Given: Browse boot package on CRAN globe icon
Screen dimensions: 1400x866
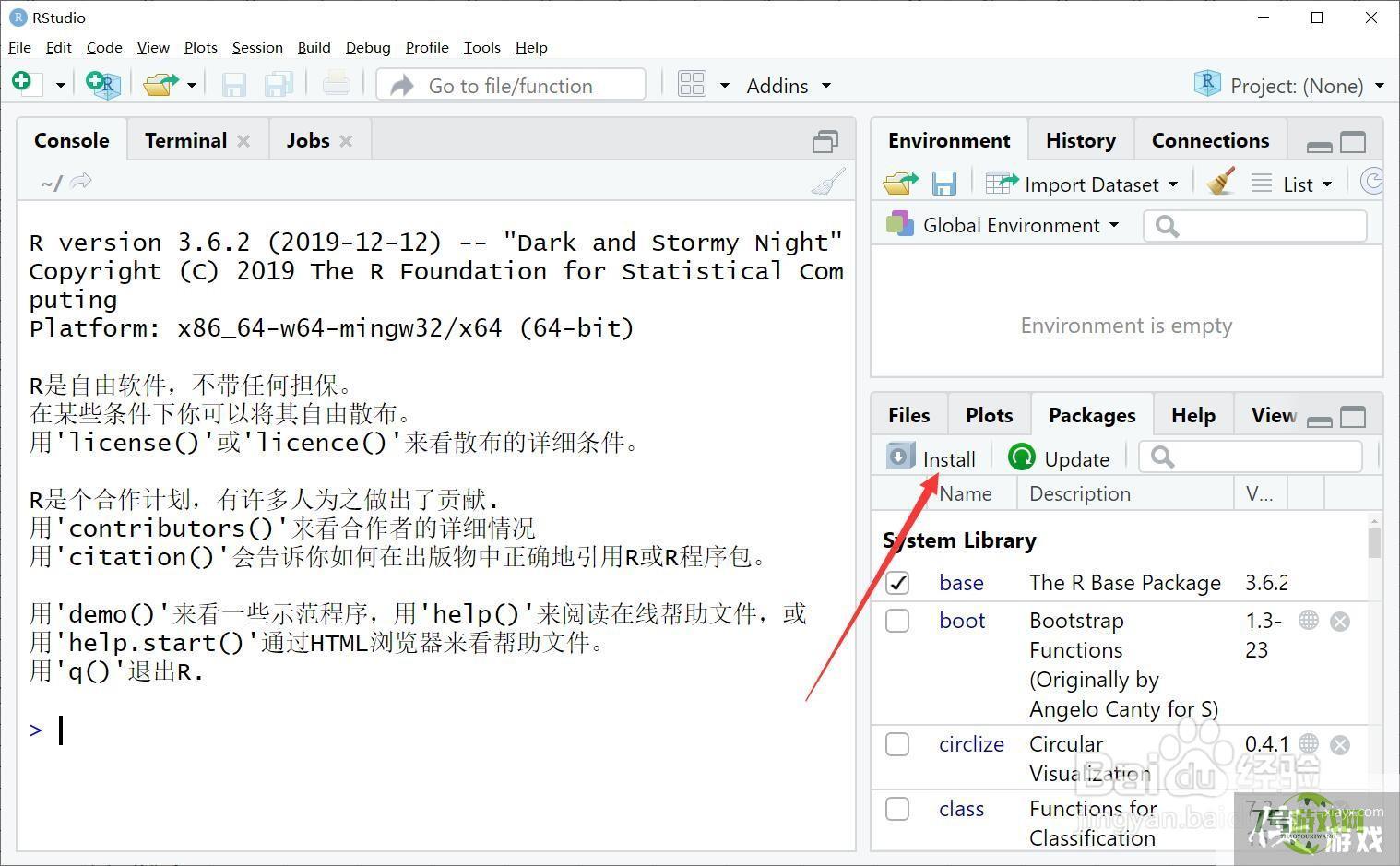Looking at the screenshot, I should 1309,620.
